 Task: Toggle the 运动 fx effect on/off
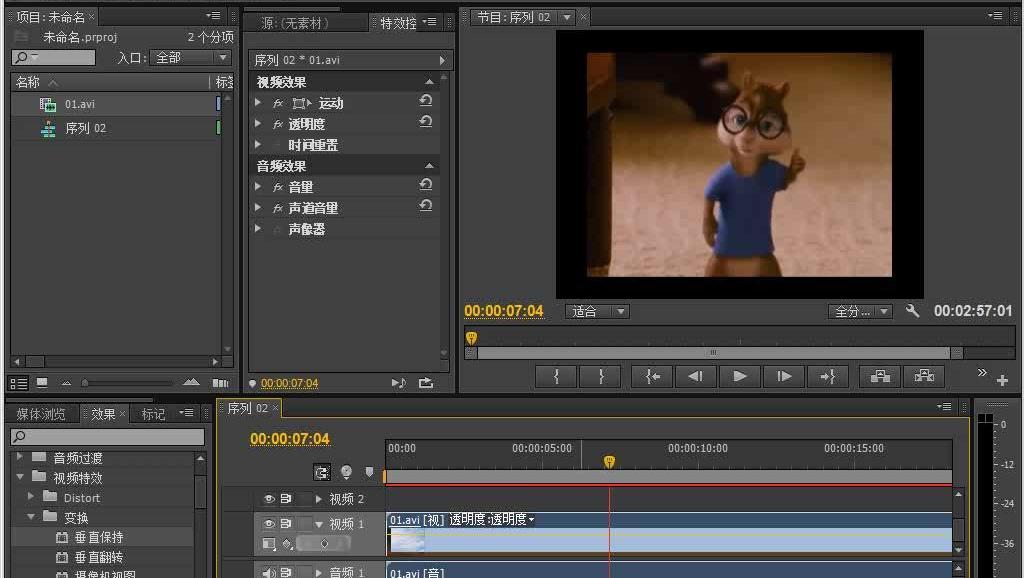pos(278,103)
